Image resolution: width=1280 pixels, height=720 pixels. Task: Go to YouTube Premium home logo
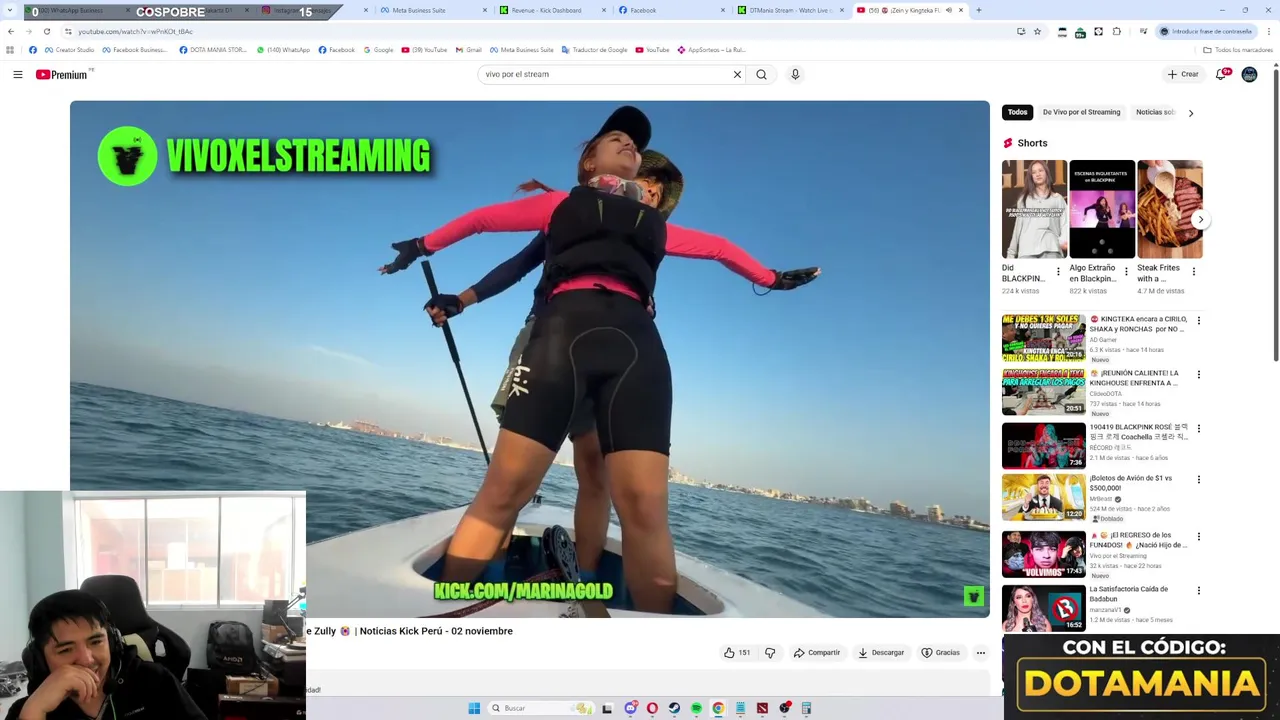(64, 74)
